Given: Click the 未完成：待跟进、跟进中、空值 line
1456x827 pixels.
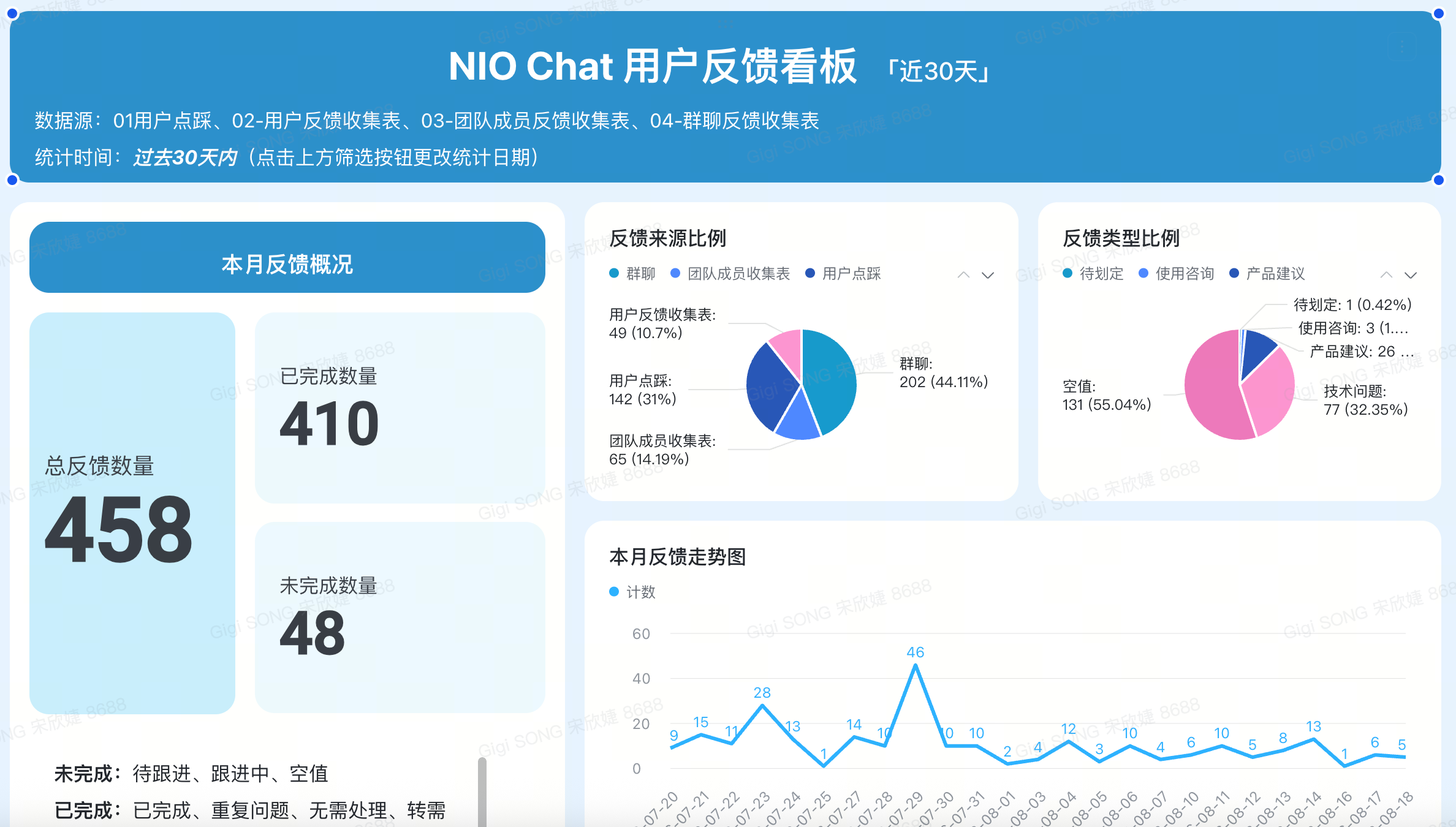Looking at the screenshot, I should (191, 774).
